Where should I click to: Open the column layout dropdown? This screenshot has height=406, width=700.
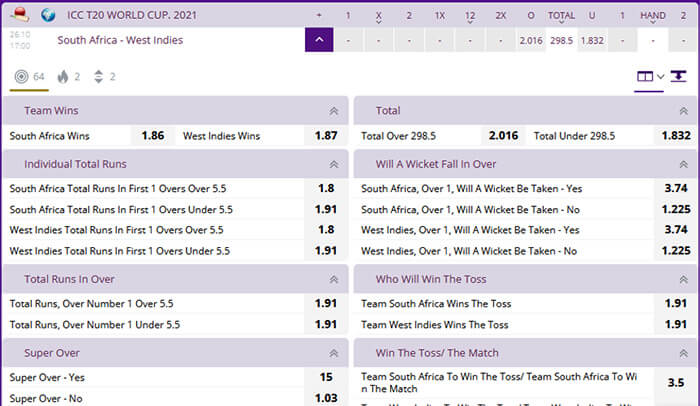click(x=650, y=77)
